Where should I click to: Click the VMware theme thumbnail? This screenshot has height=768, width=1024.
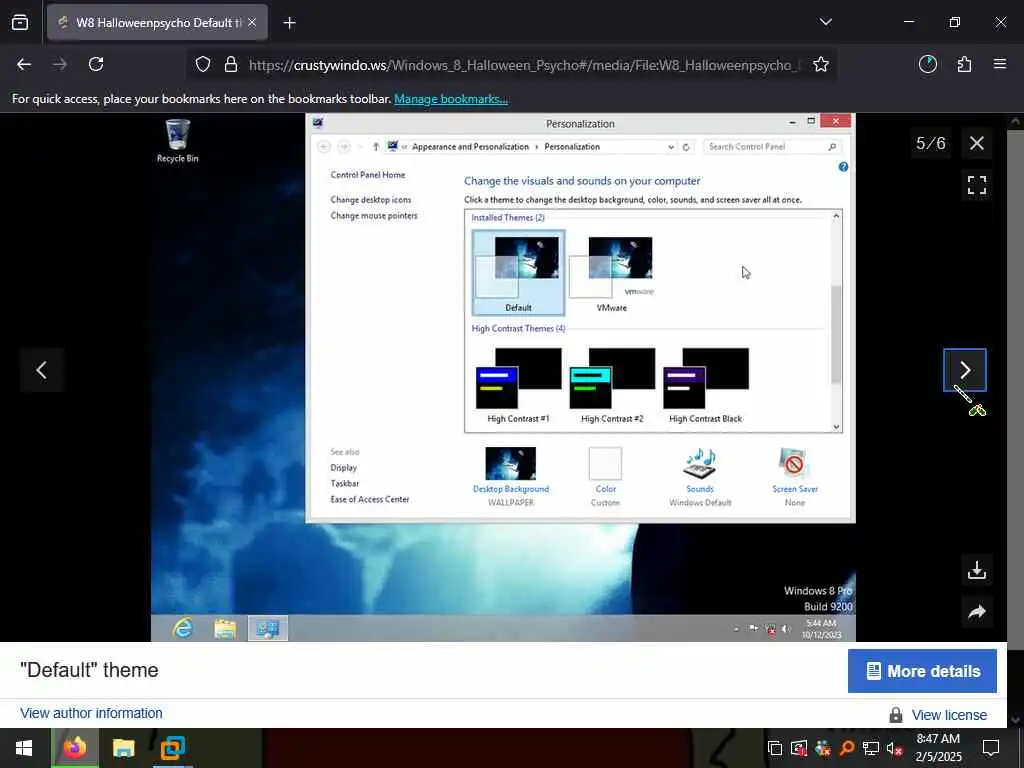pyautogui.click(x=611, y=272)
